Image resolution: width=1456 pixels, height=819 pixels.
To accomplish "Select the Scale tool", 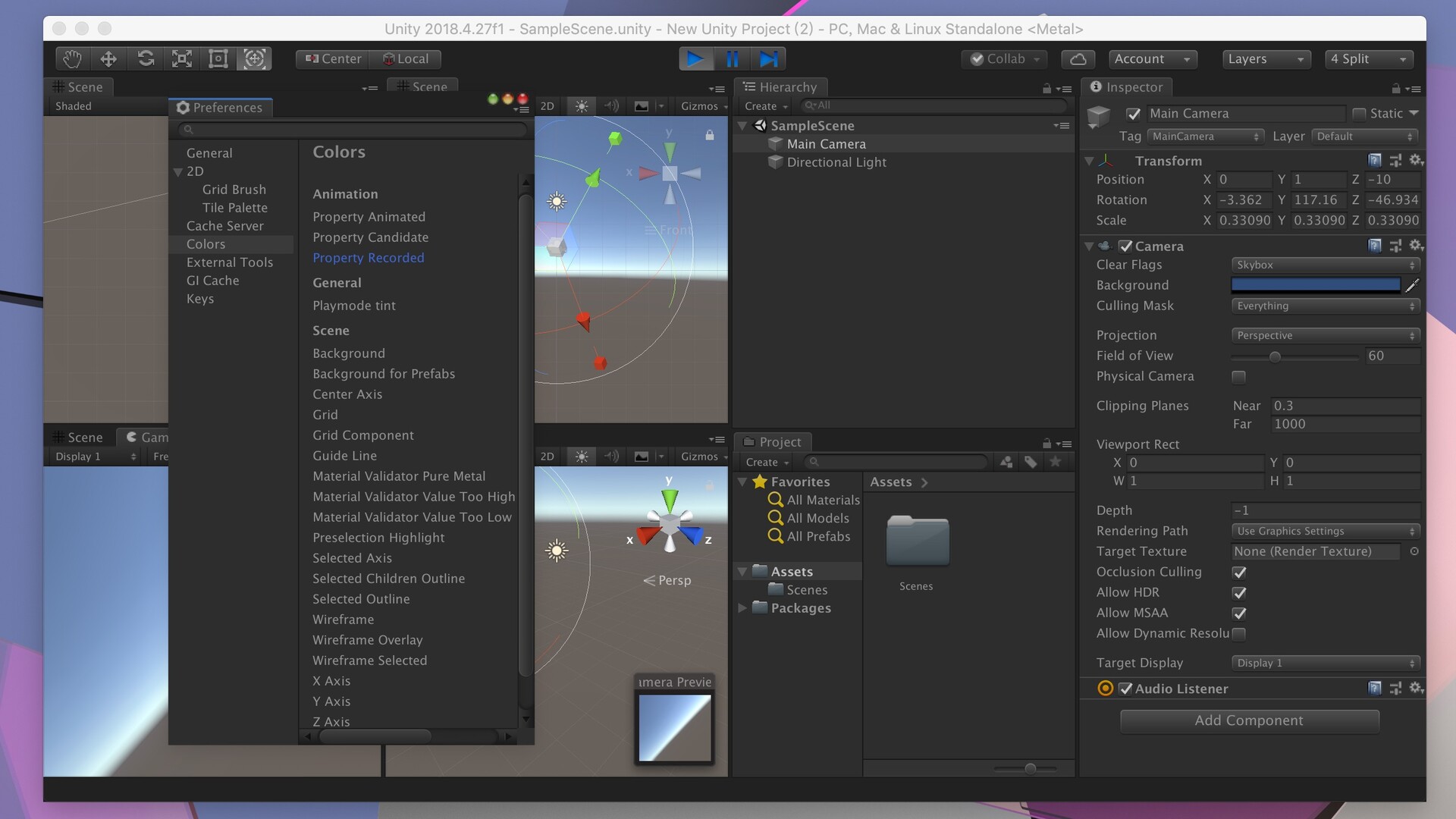I will point(182,59).
